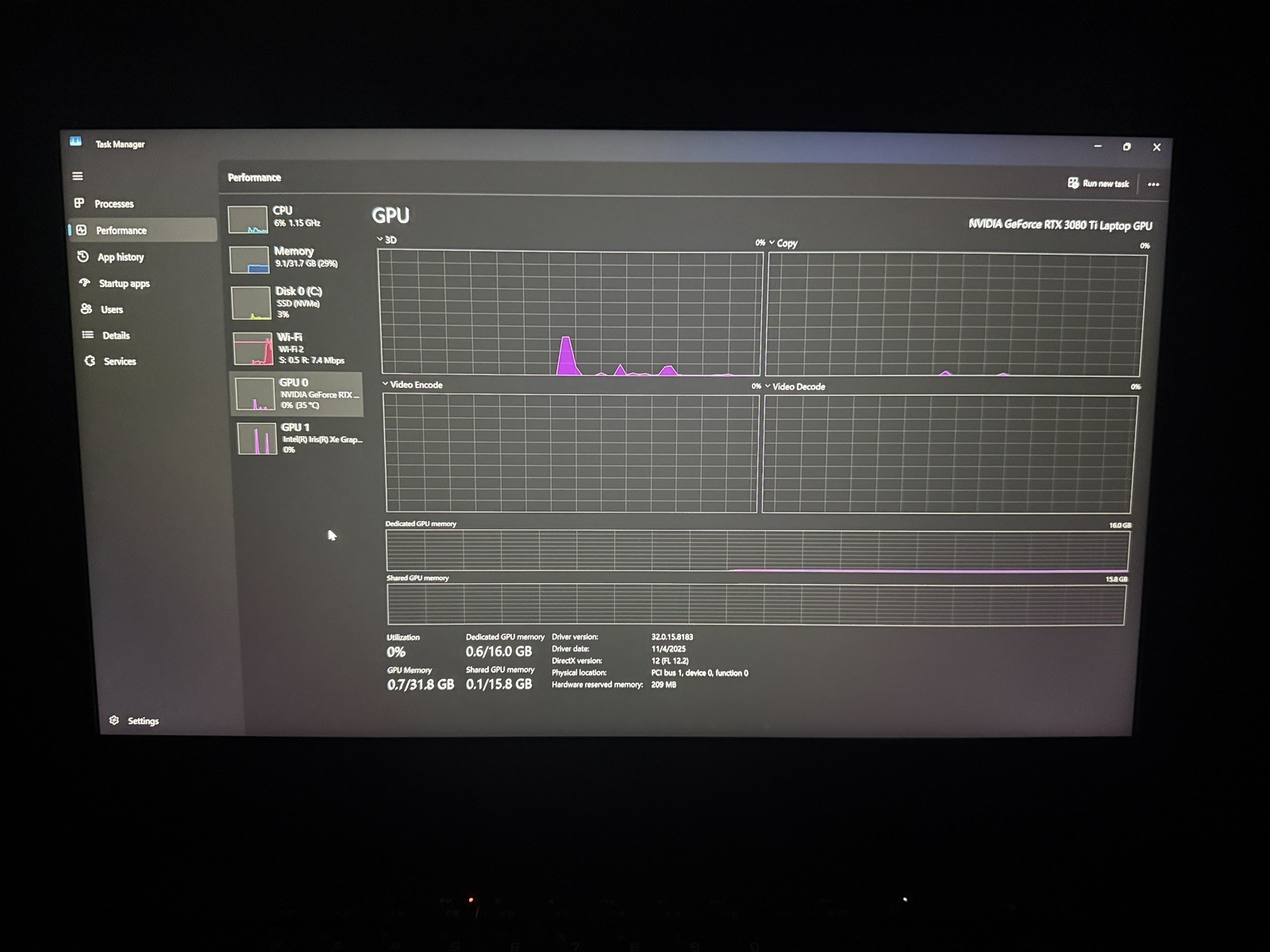Select the Wi-Fi mini graph thumbnail
This screenshot has width=1270, height=952.
pos(253,349)
